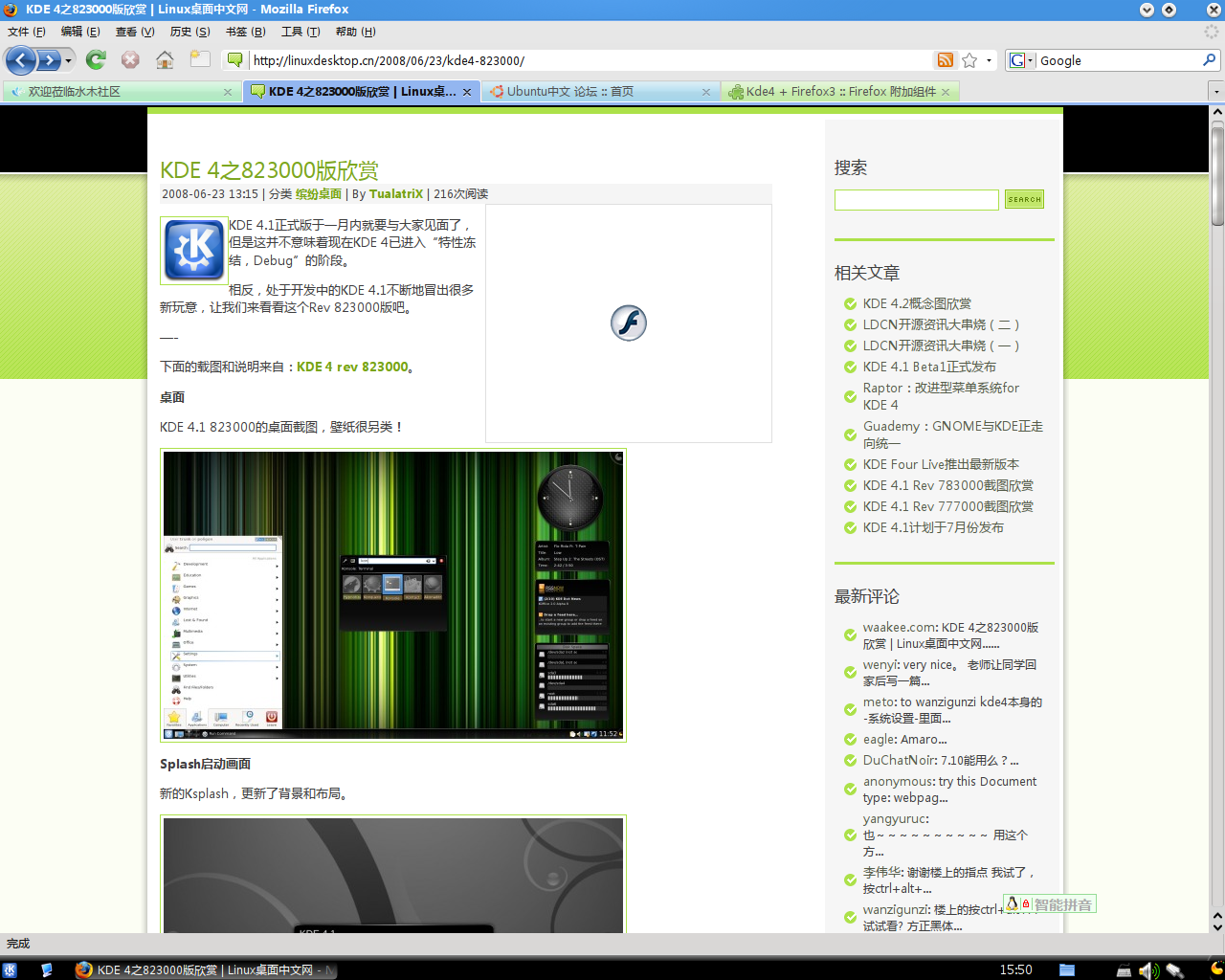The width and height of the screenshot is (1225, 980).
Task: Close the 欢迎莅临水木社区 tab
Action: [x=228, y=92]
